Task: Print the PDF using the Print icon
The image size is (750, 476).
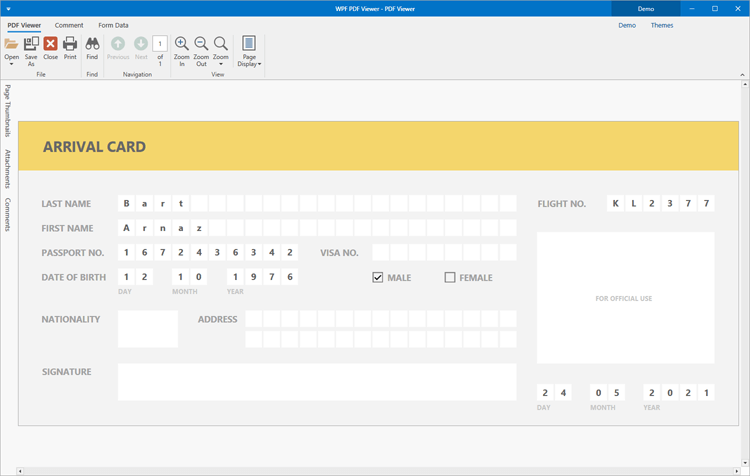Action: [70, 44]
